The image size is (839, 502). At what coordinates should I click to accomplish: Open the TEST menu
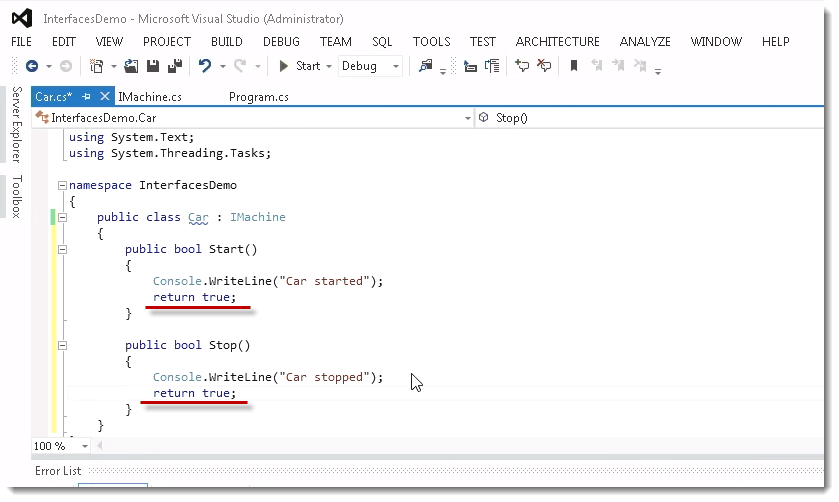[x=483, y=42]
